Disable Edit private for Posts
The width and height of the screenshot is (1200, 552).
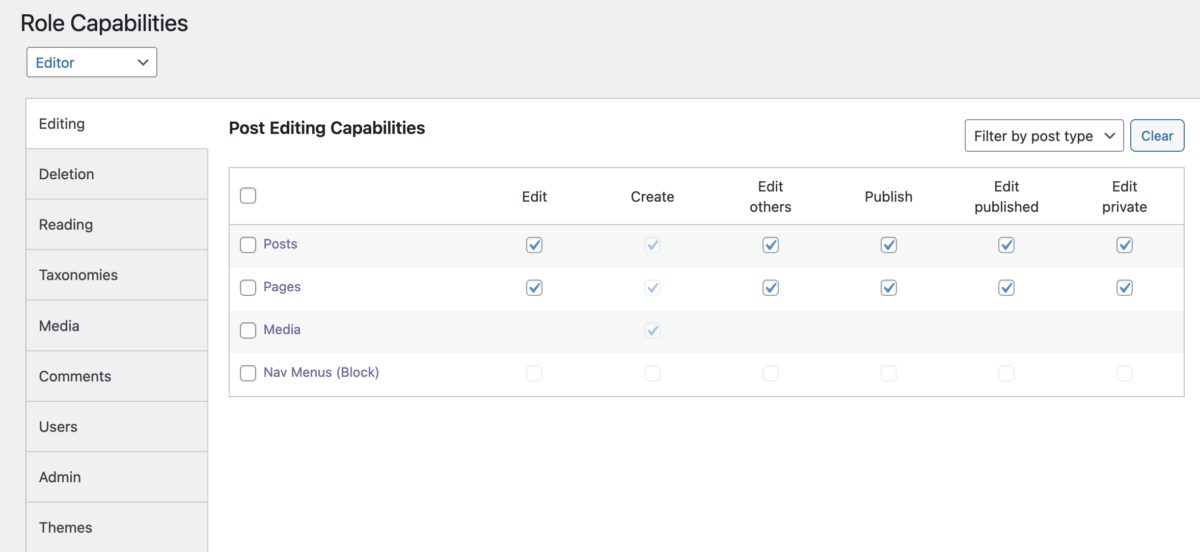(x=1124, y=245)
